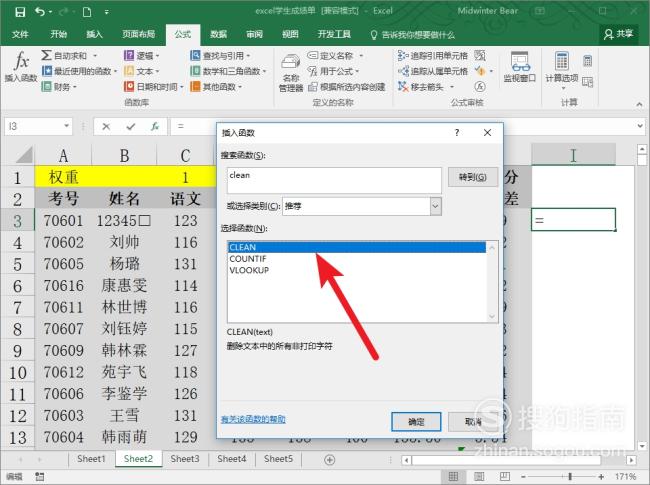The height and width of the screenshot is (485, 650).
Task: Click Create from Selection (根据所选内容创建)
Action: coord(347,87)
